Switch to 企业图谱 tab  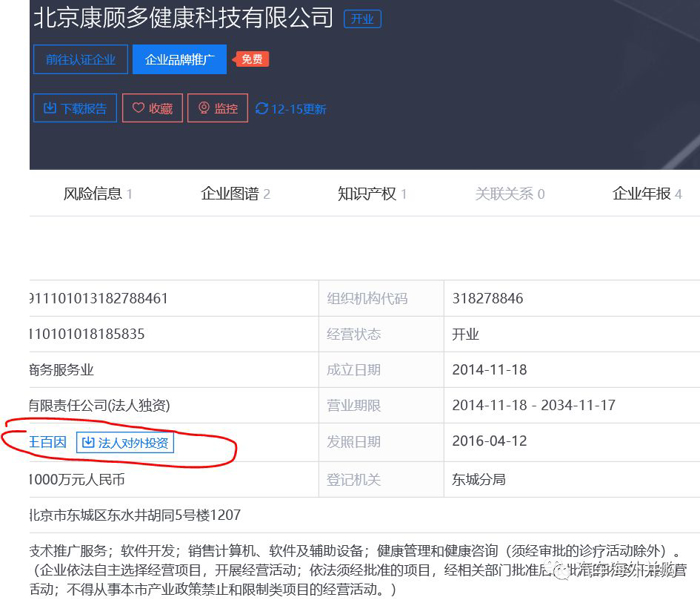(x=235, y=194)
